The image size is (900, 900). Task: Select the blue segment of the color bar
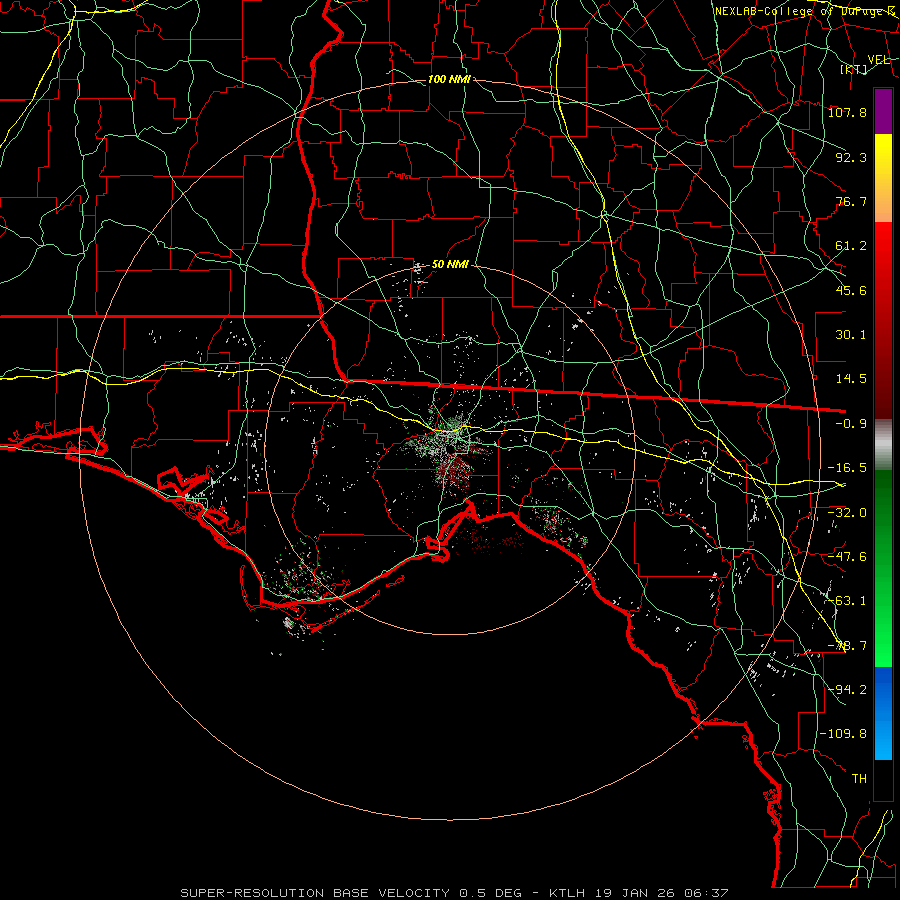coord(883,713)
